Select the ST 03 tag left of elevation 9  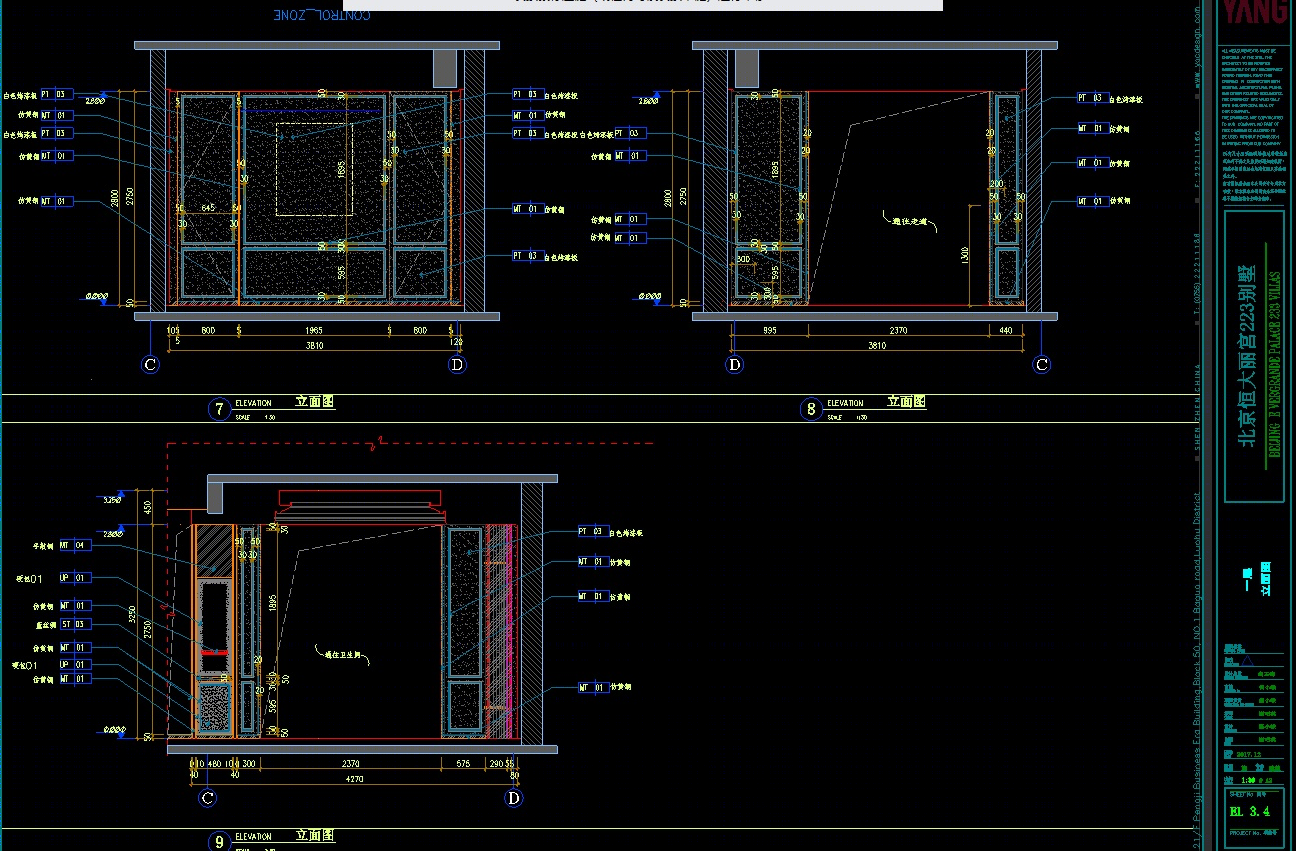point(74,624)
